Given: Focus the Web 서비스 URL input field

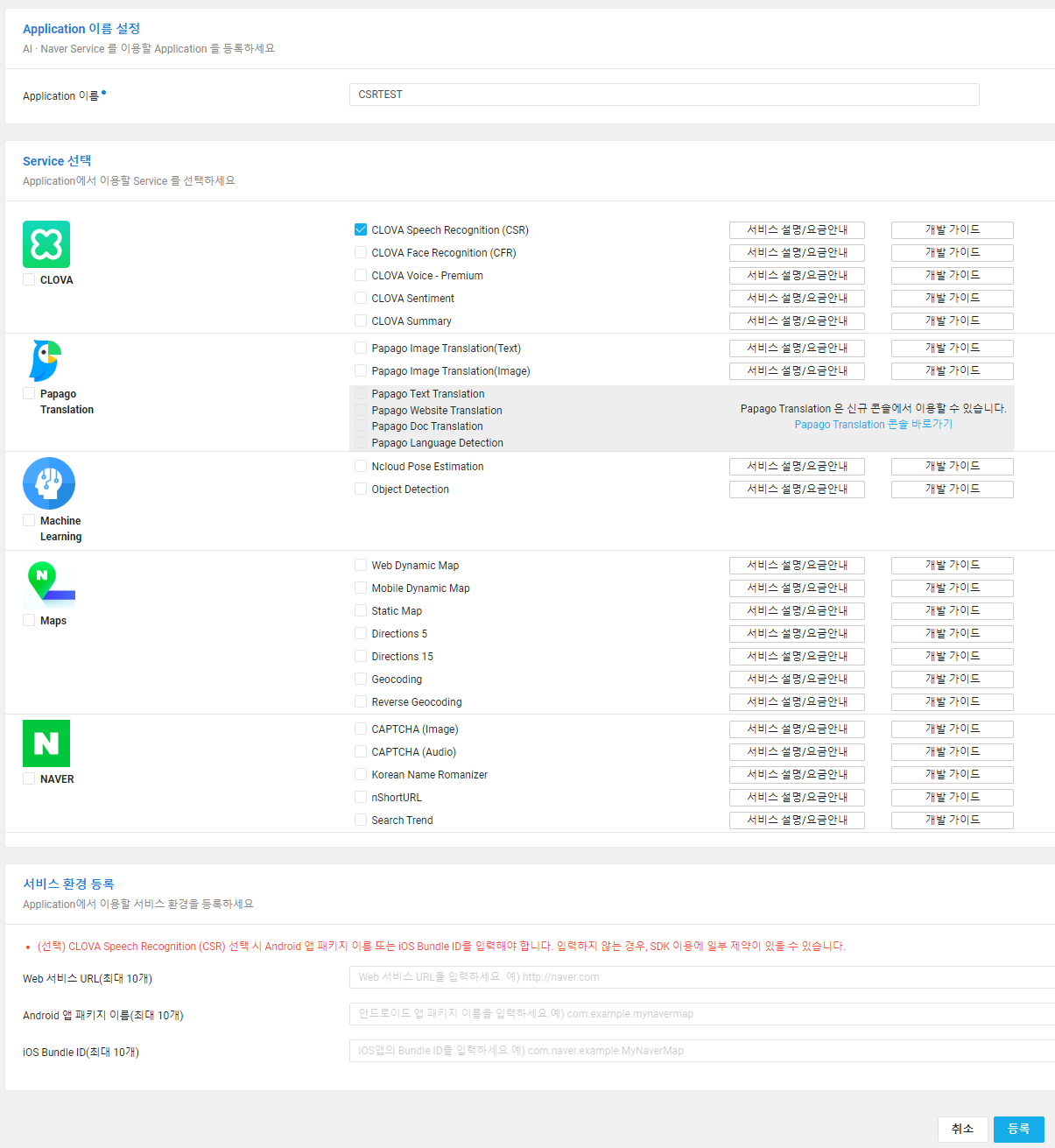Looking at the screenshot, I should coord(702,977).
